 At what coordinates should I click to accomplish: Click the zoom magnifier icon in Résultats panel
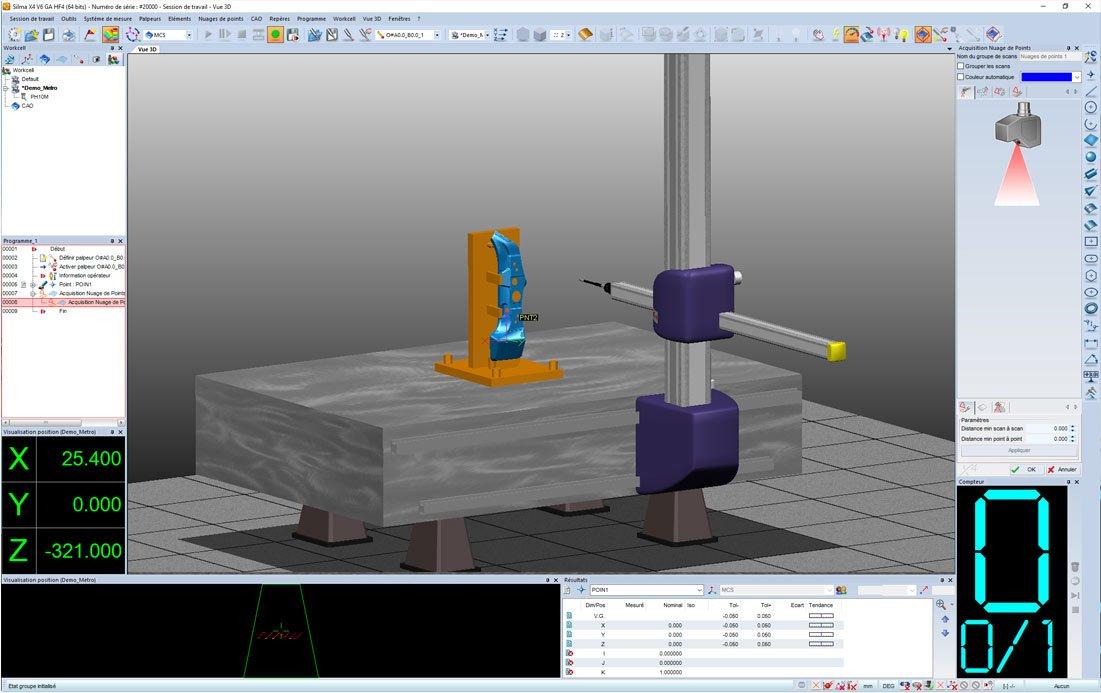tap(941, 605)
